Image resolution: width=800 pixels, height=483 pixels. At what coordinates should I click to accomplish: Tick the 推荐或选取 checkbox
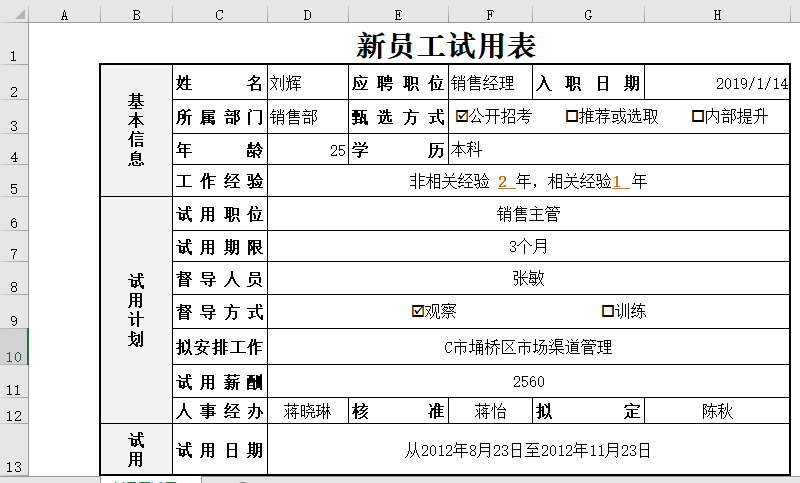[x=572, y=116]
